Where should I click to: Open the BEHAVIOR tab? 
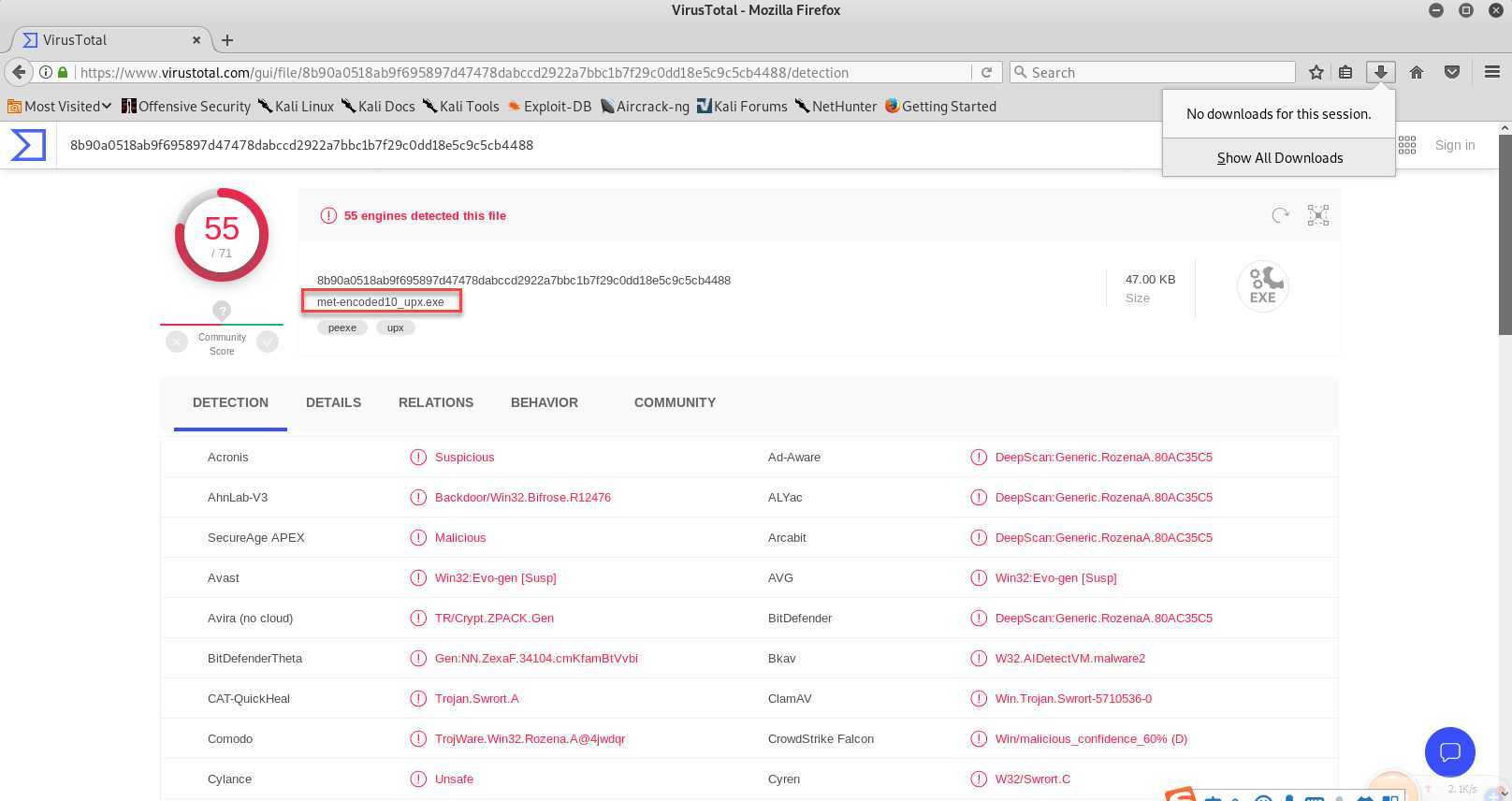click(545, 402)
